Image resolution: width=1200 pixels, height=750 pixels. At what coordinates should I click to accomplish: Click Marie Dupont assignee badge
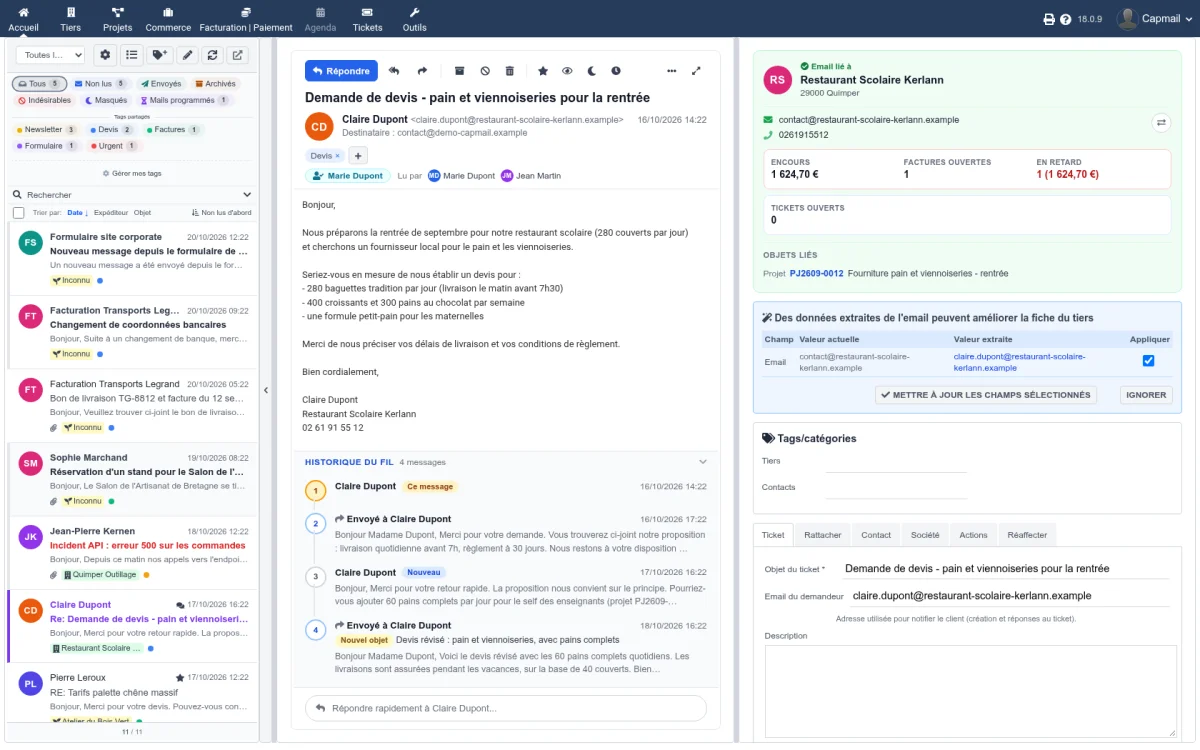coord(348,175)
